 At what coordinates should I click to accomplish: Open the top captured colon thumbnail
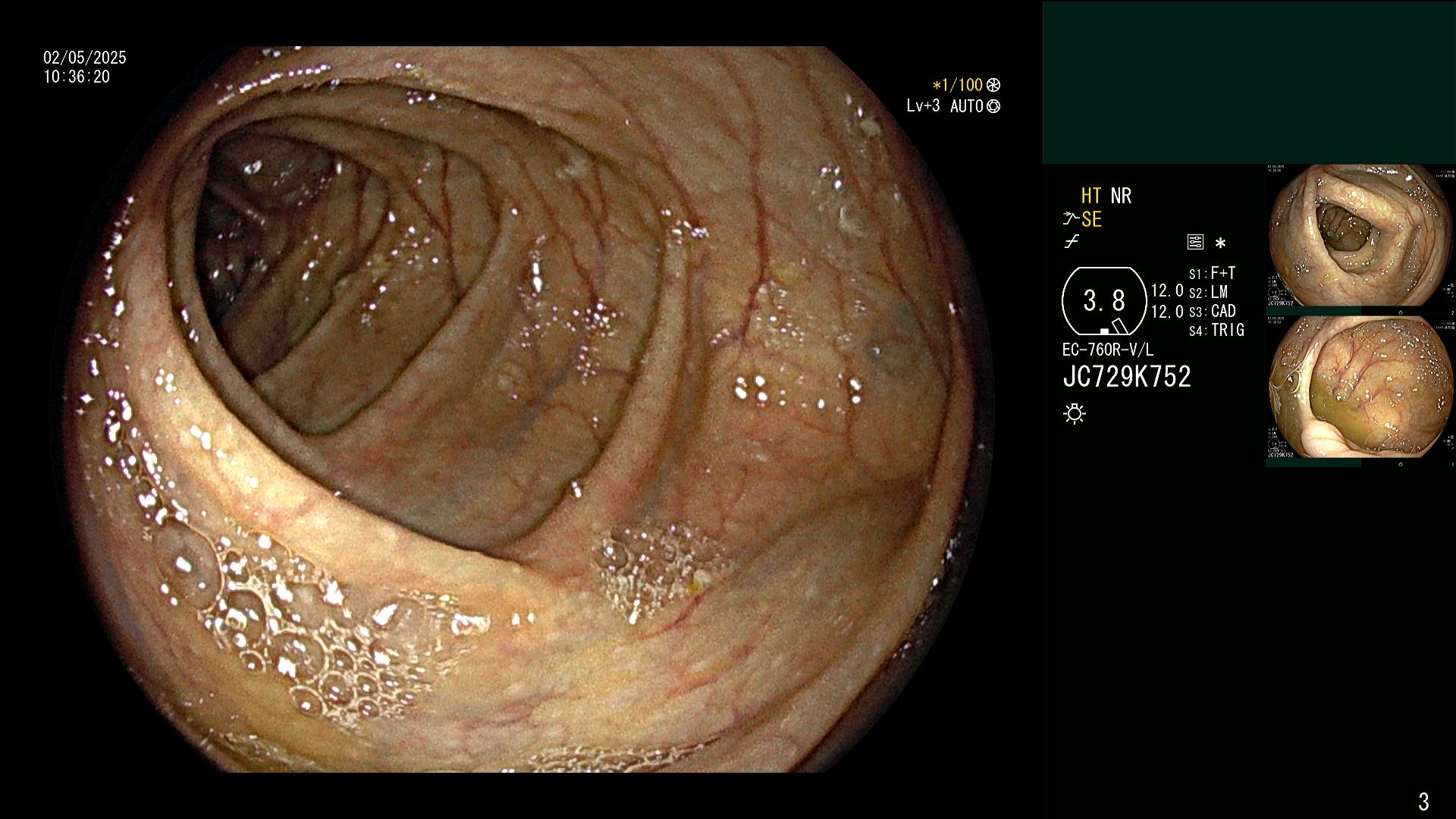(x=1360, y=235)
